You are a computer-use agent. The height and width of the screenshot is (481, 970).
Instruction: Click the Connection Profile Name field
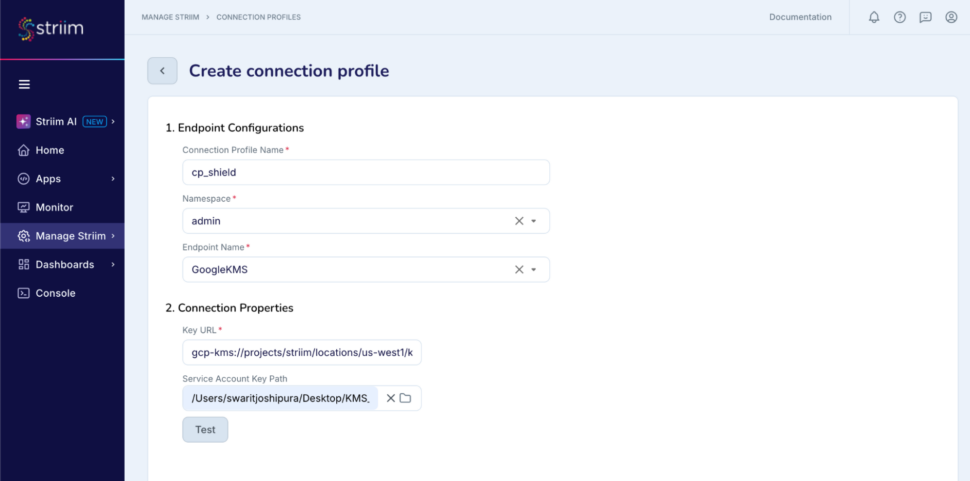coord(366,172)
